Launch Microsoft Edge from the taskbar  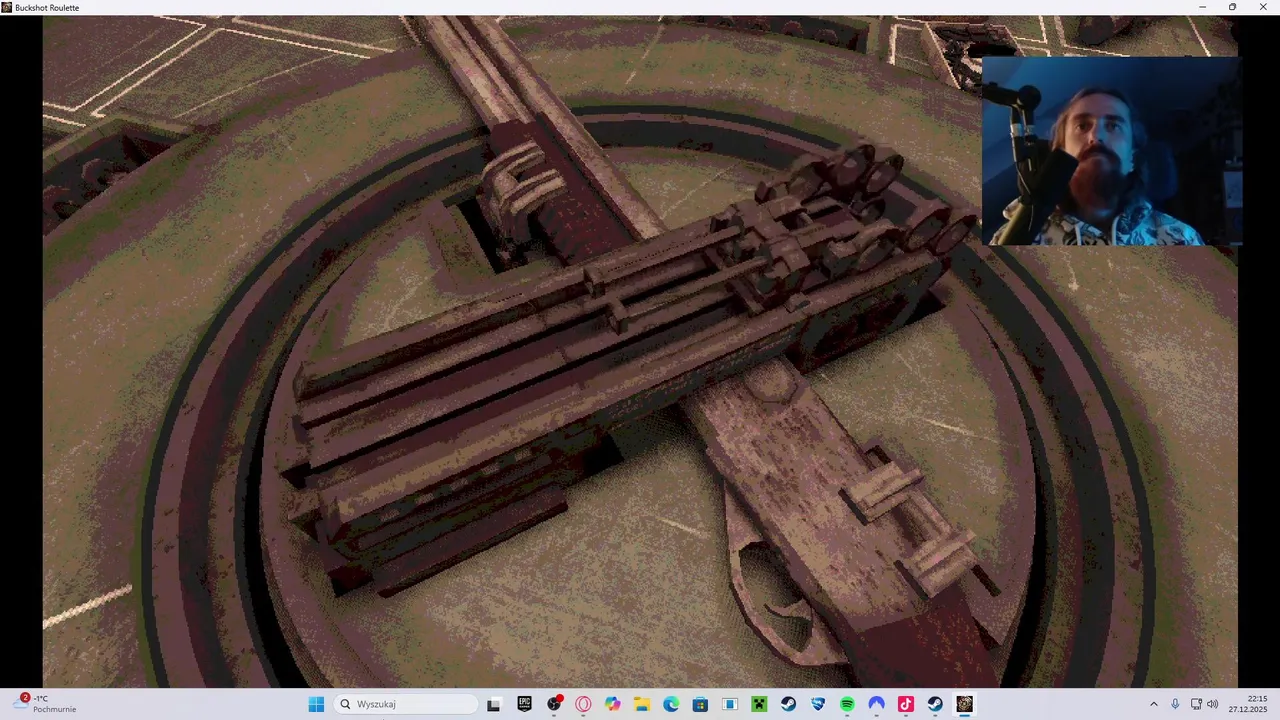click(x=671, y=704)
